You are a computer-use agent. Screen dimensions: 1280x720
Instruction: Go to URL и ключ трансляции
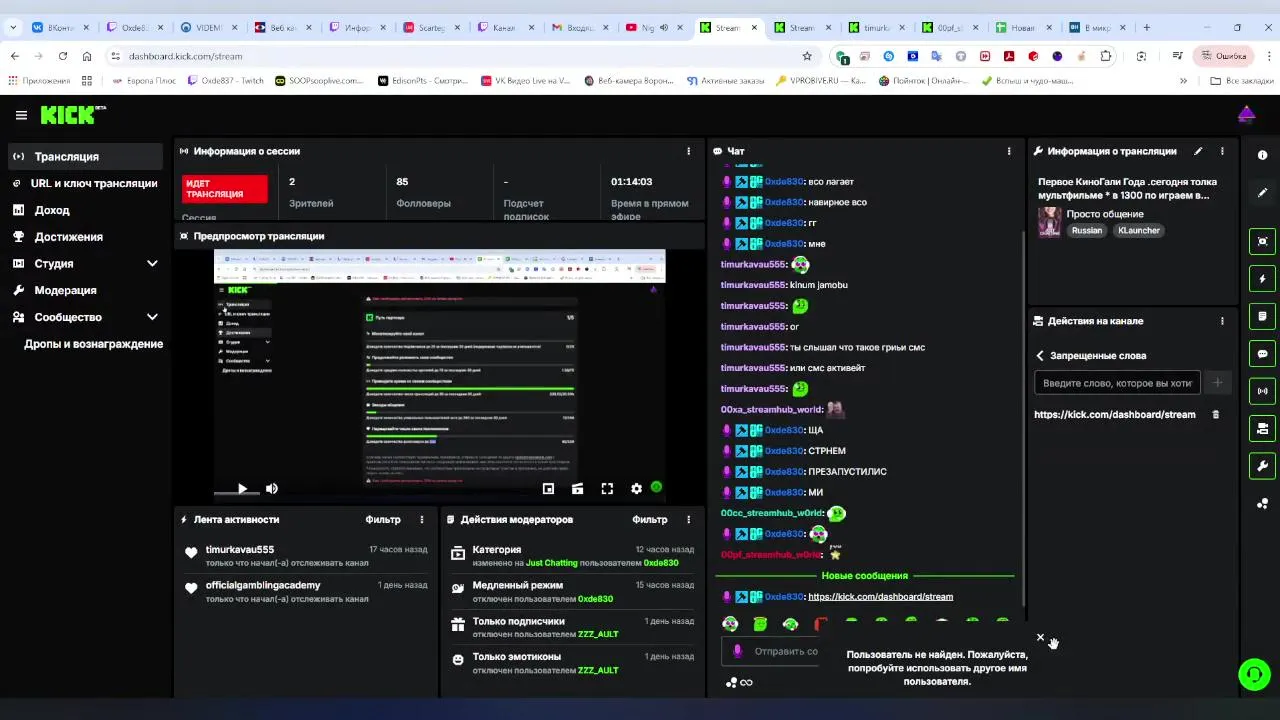click(85, 183)
